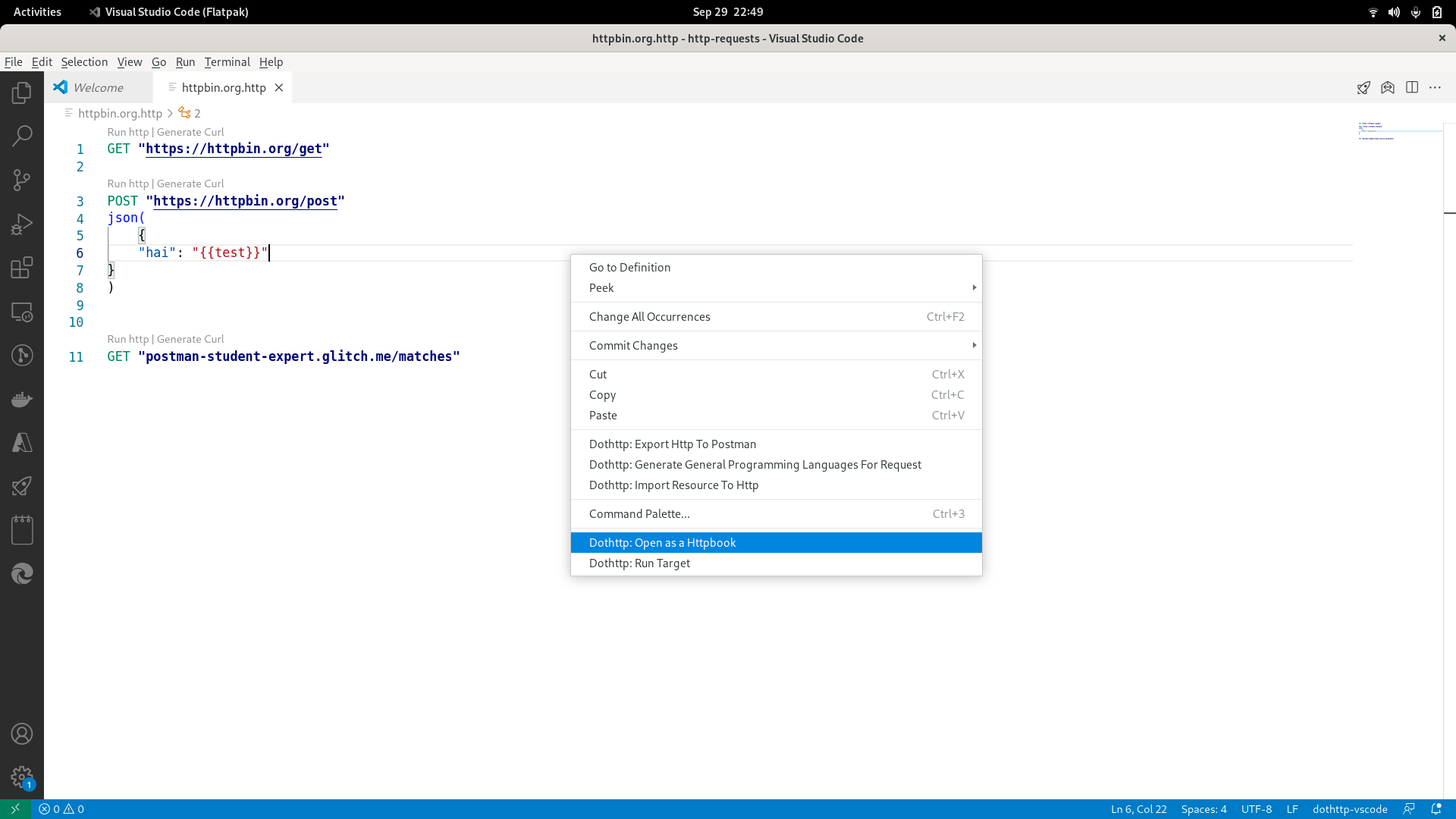The height and width of the screenshot is (819, 1456).
Task: Open Command Palette from context menu
Action: pos(776,514)
